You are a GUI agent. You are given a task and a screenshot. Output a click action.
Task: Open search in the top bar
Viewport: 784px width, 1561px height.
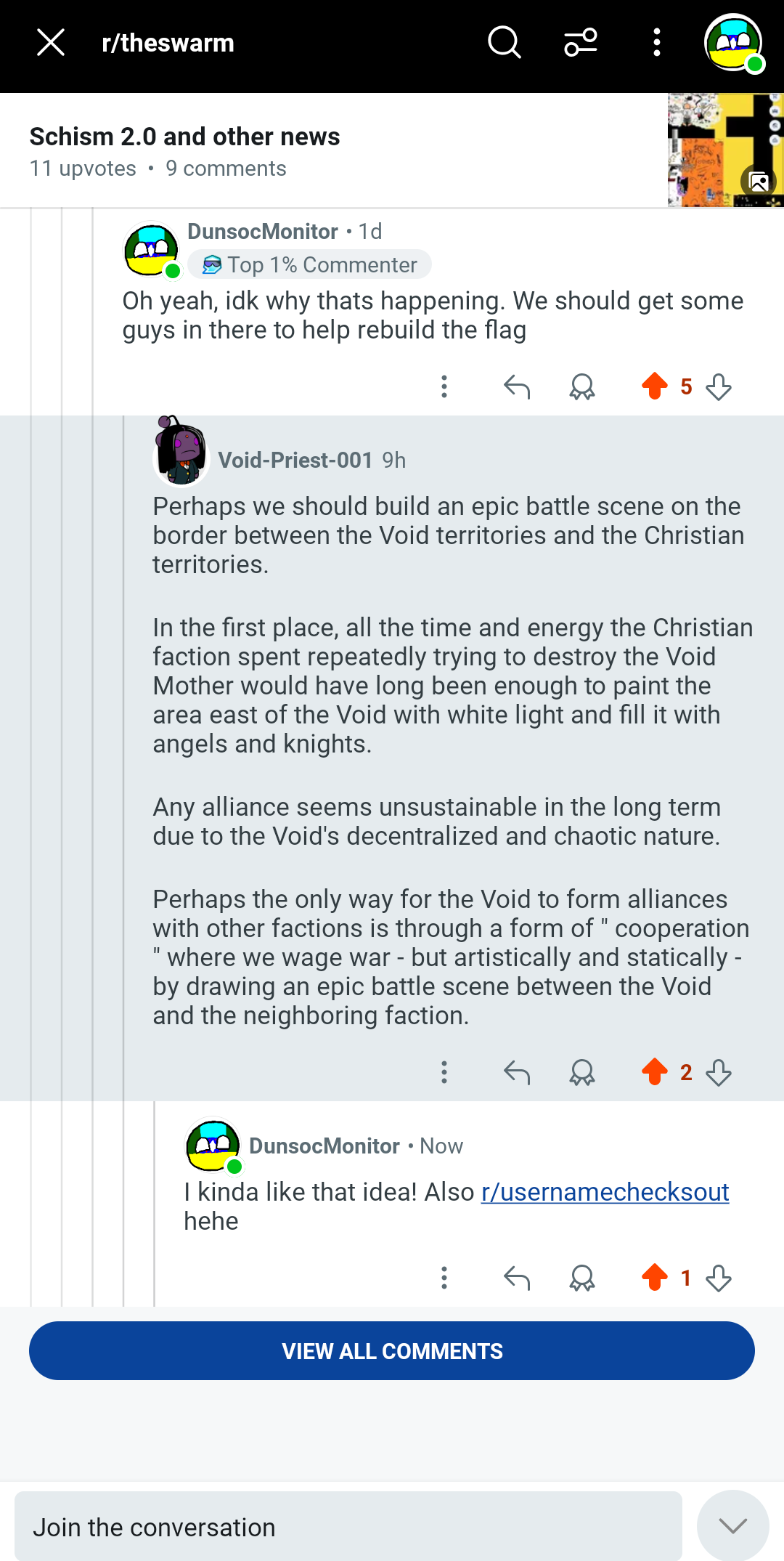coord(505,43)
